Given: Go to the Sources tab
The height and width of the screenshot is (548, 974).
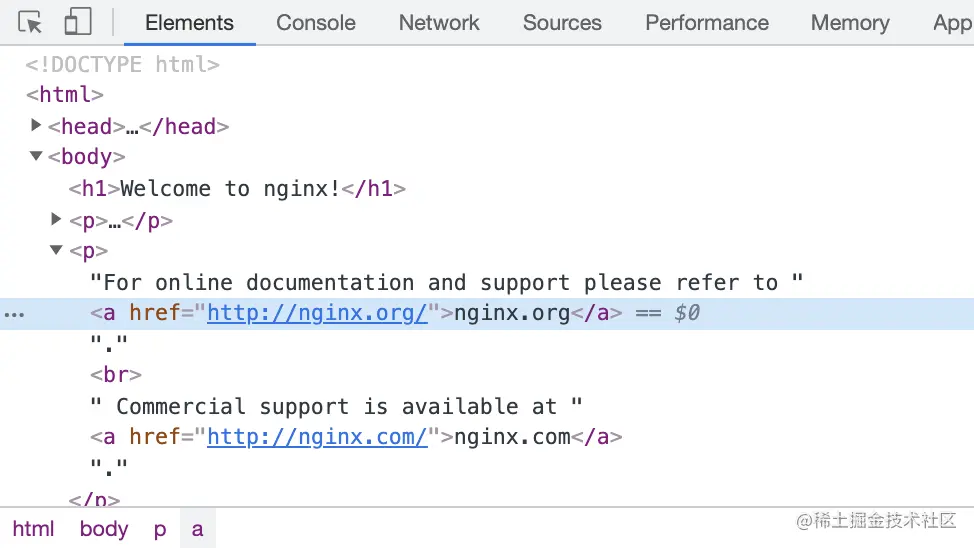Looking at the screenshot, I should [562, 22].
